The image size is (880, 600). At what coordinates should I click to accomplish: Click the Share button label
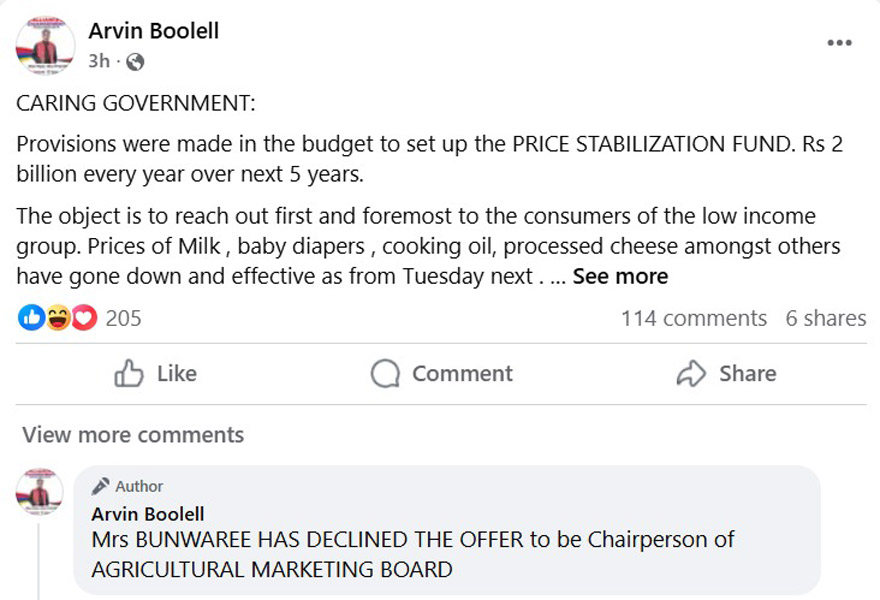[x=748, y=373]
